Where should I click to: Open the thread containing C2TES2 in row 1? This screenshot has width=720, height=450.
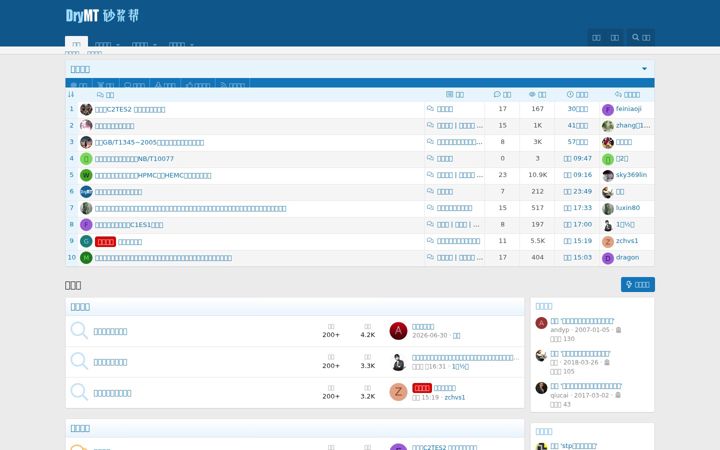[130, 109]
